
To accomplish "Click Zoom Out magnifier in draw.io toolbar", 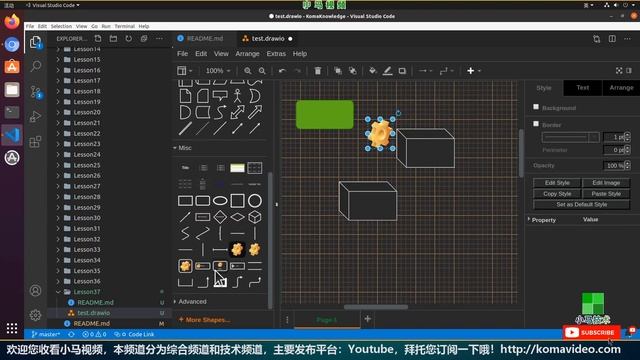I will click(x=262, y=71).
